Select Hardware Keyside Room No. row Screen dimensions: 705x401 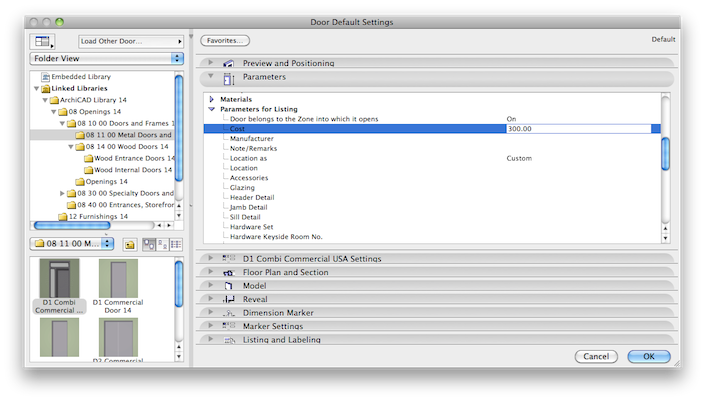[x=432, y=237]
